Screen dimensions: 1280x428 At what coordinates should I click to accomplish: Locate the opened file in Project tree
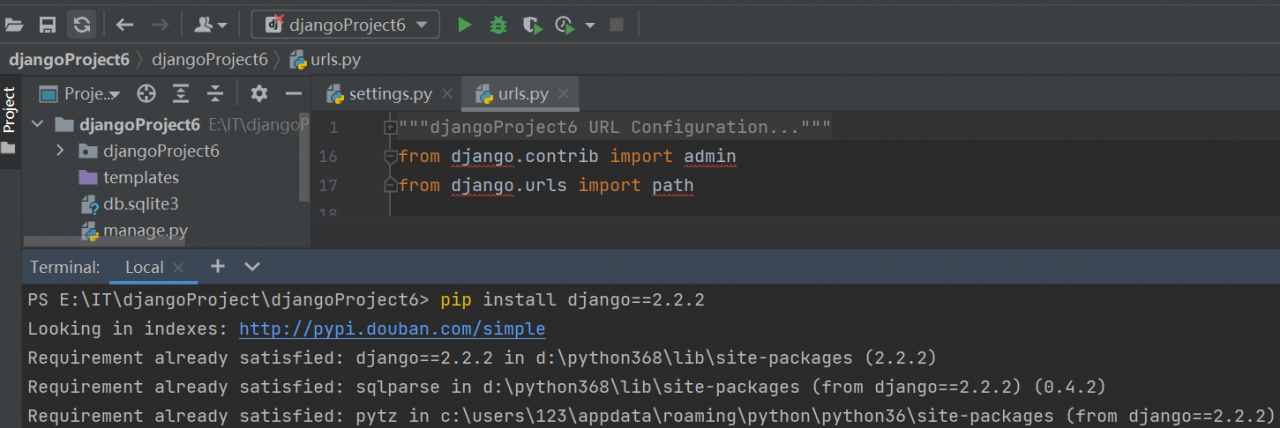point(147,94)
